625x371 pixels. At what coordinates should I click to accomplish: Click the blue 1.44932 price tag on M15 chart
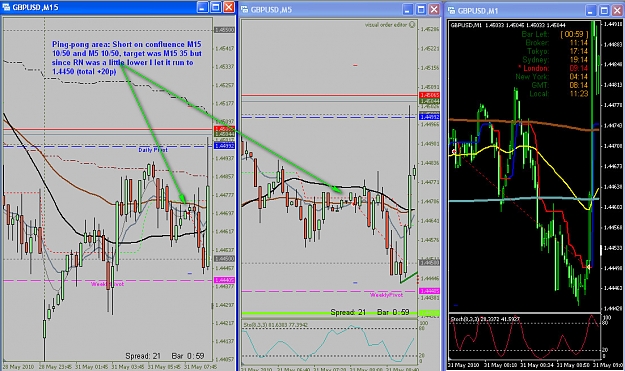tap(224, 146)
